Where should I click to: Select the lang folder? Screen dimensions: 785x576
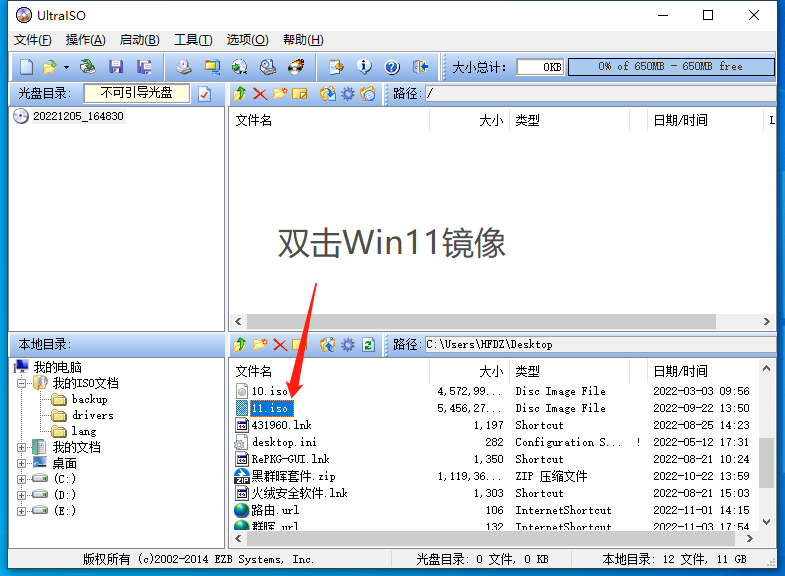(83, 431)
